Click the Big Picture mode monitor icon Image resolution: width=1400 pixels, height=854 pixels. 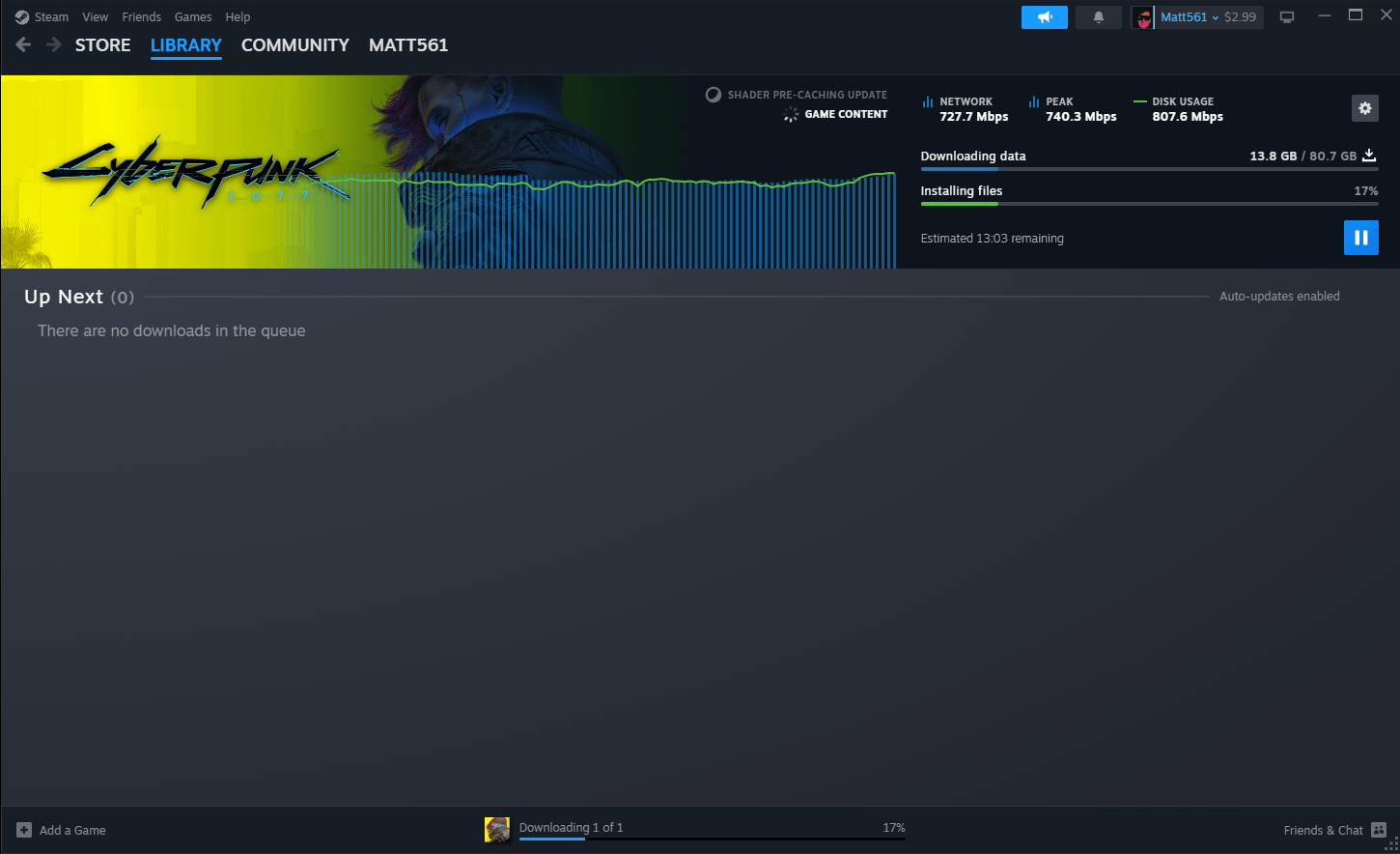click(1286, 17)
